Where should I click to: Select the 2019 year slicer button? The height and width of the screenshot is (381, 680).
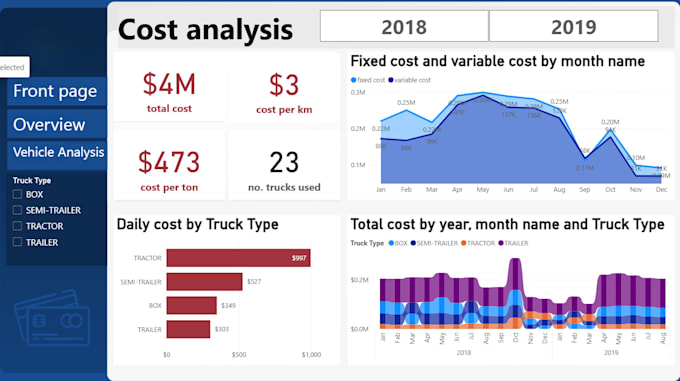click(x=573, y=26)
